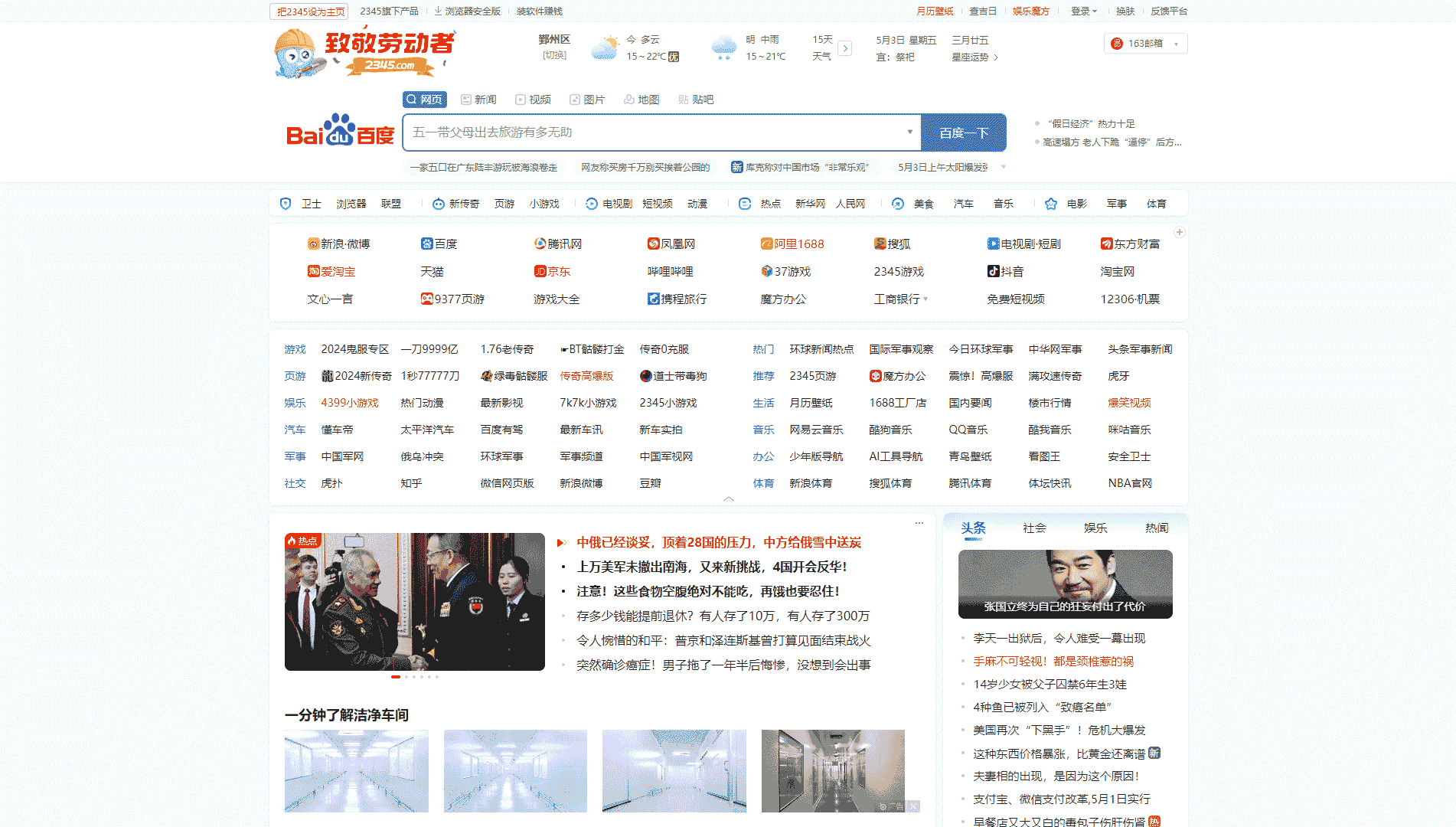Open 阿里1688 shortcut
The width and height of the screenshot is (1456, 827).
tap(792, 244)
